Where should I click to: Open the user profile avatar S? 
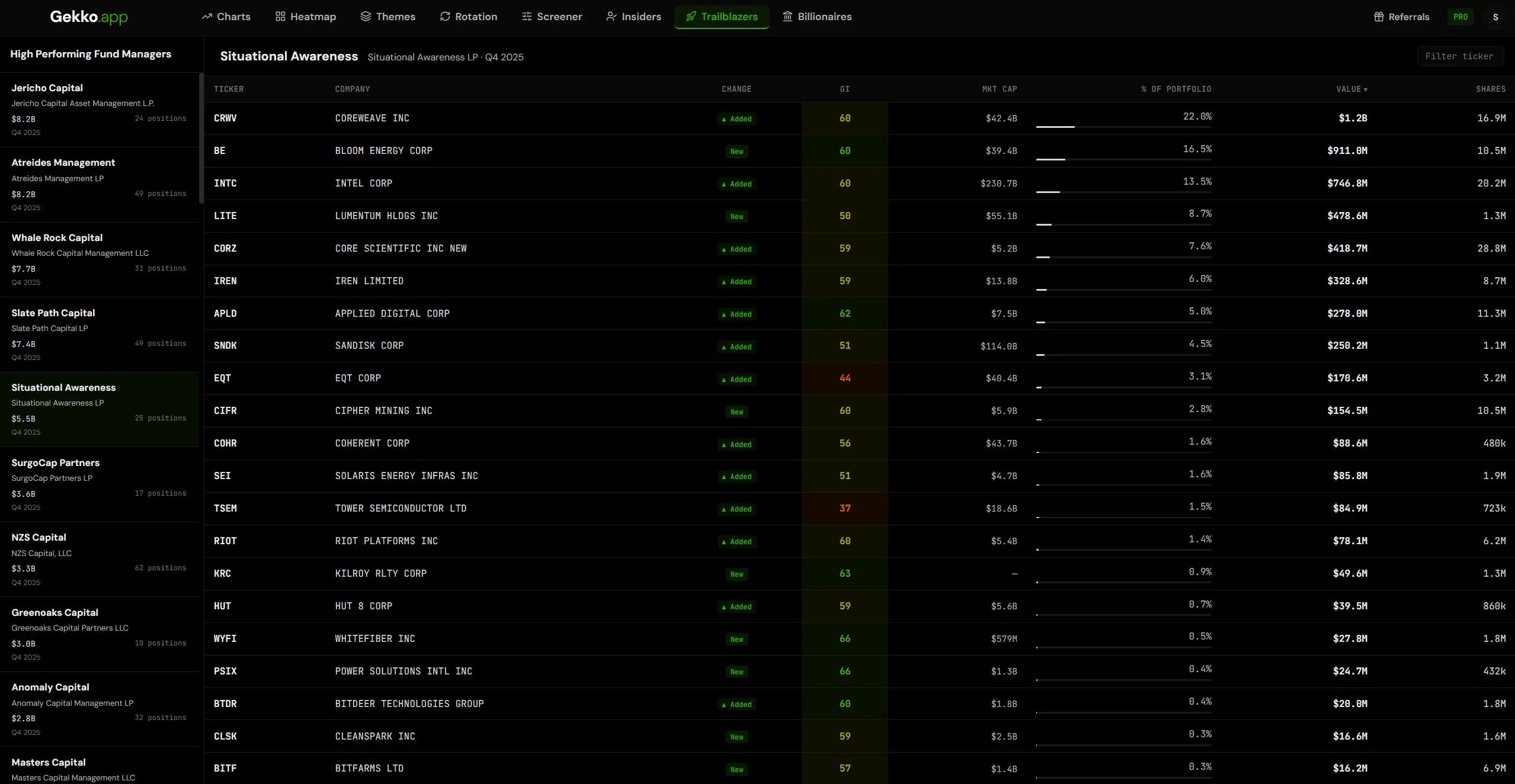pos(1495,17)
